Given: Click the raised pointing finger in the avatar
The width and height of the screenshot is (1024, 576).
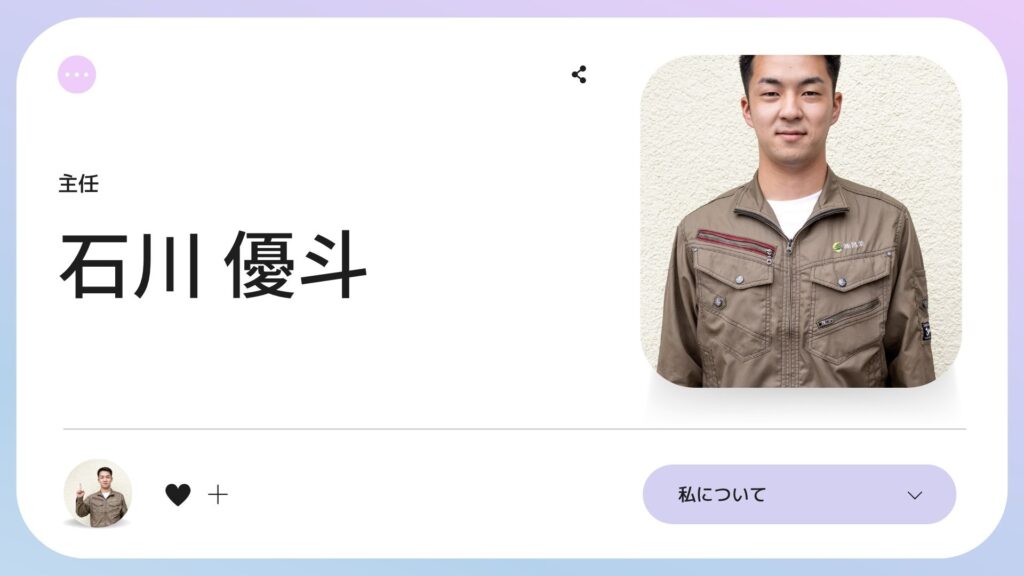Looking at the screenshot, I should 80,490.
